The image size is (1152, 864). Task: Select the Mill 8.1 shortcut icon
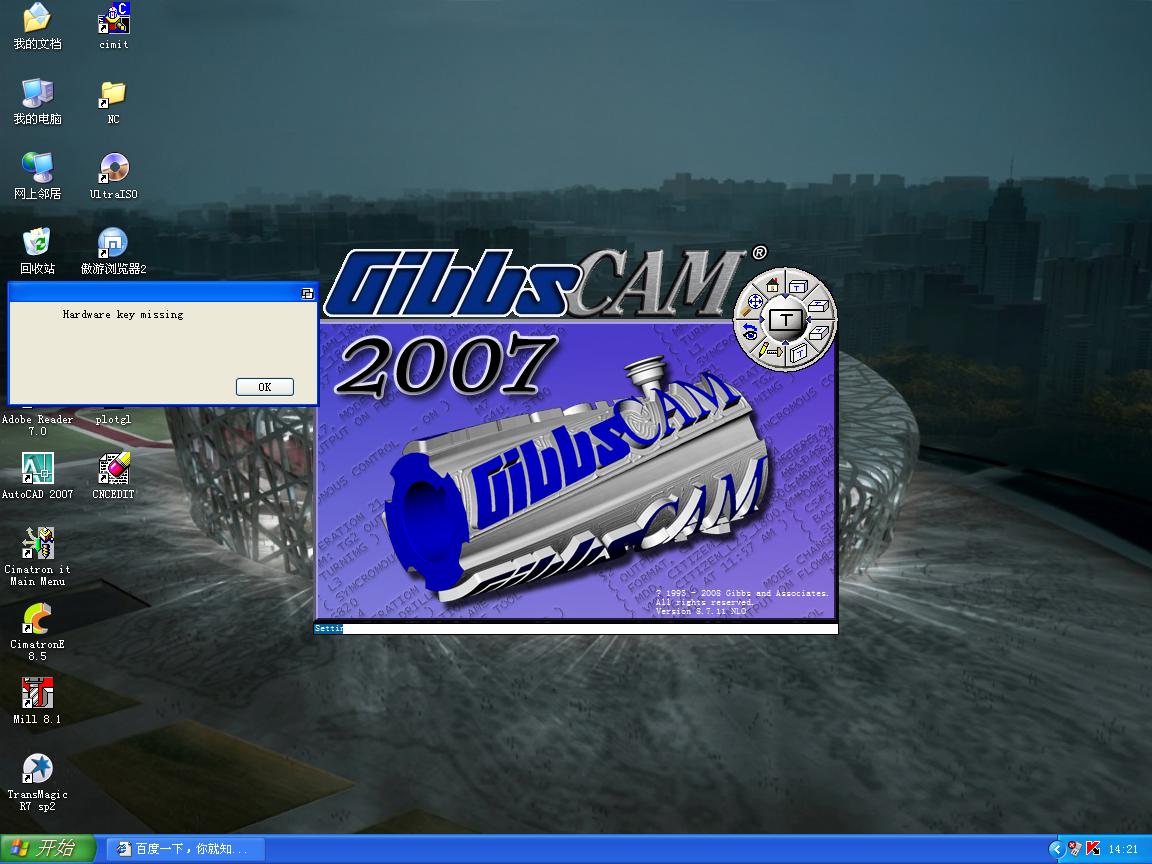(x=37, y=694)
